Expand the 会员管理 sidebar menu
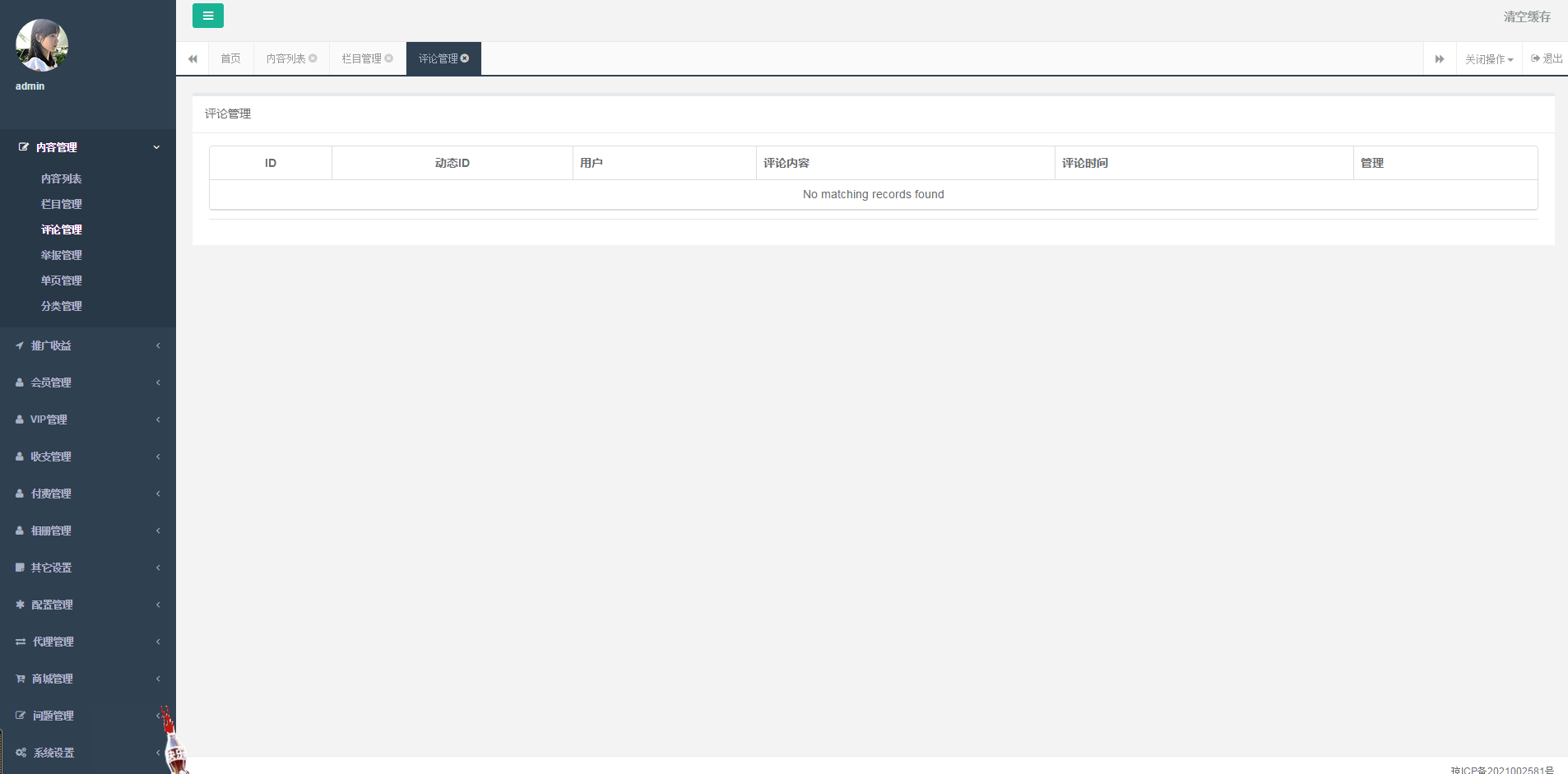 (x=88, y=382)
